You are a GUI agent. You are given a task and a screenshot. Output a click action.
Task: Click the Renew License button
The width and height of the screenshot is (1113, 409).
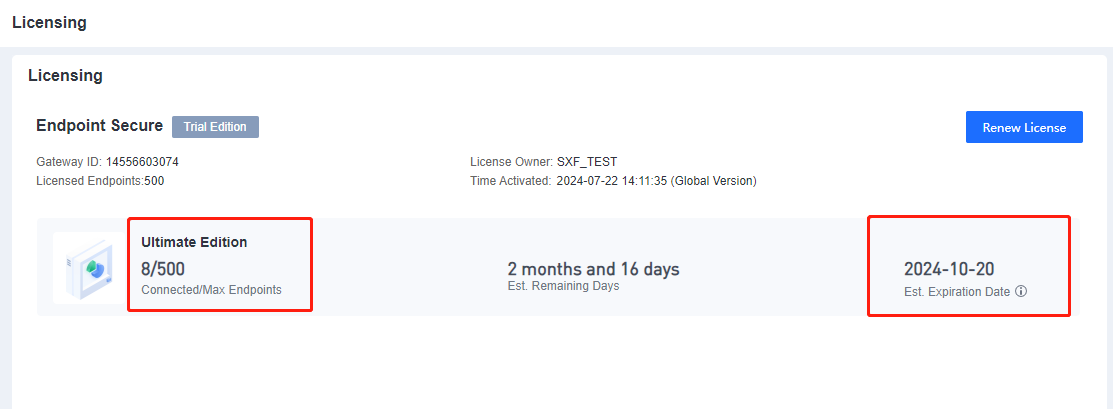(1024, 127)
